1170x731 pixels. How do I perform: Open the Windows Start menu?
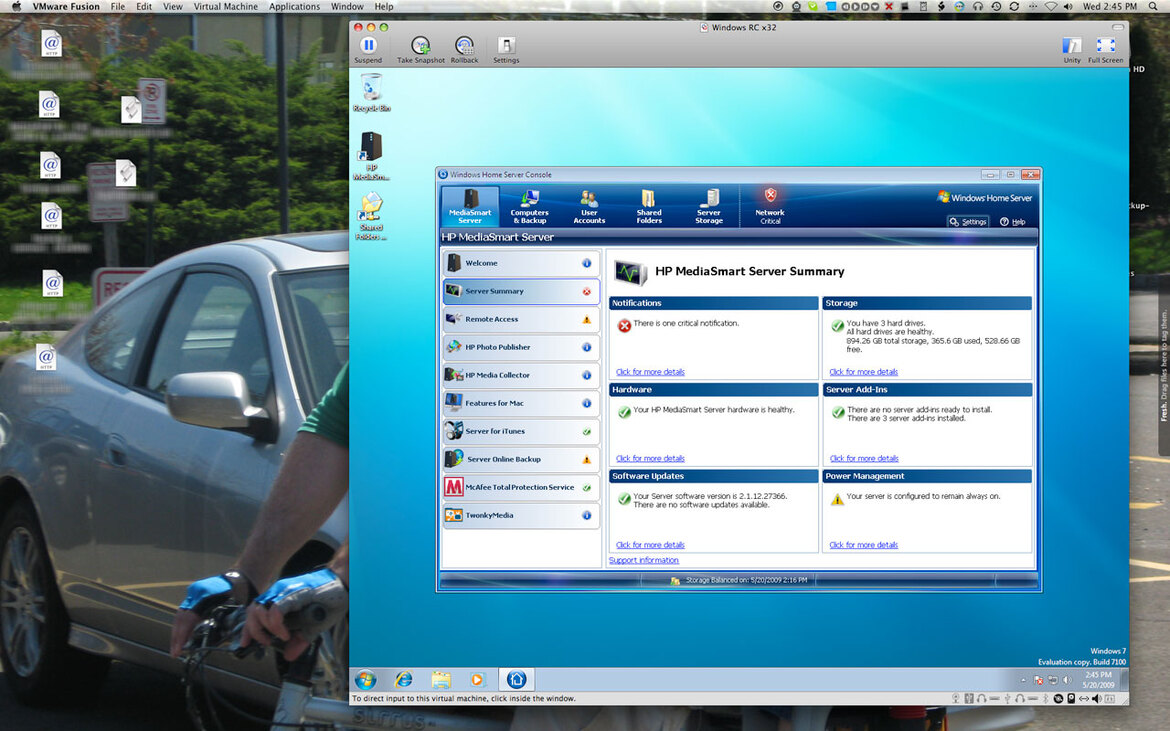coord(366,680)
